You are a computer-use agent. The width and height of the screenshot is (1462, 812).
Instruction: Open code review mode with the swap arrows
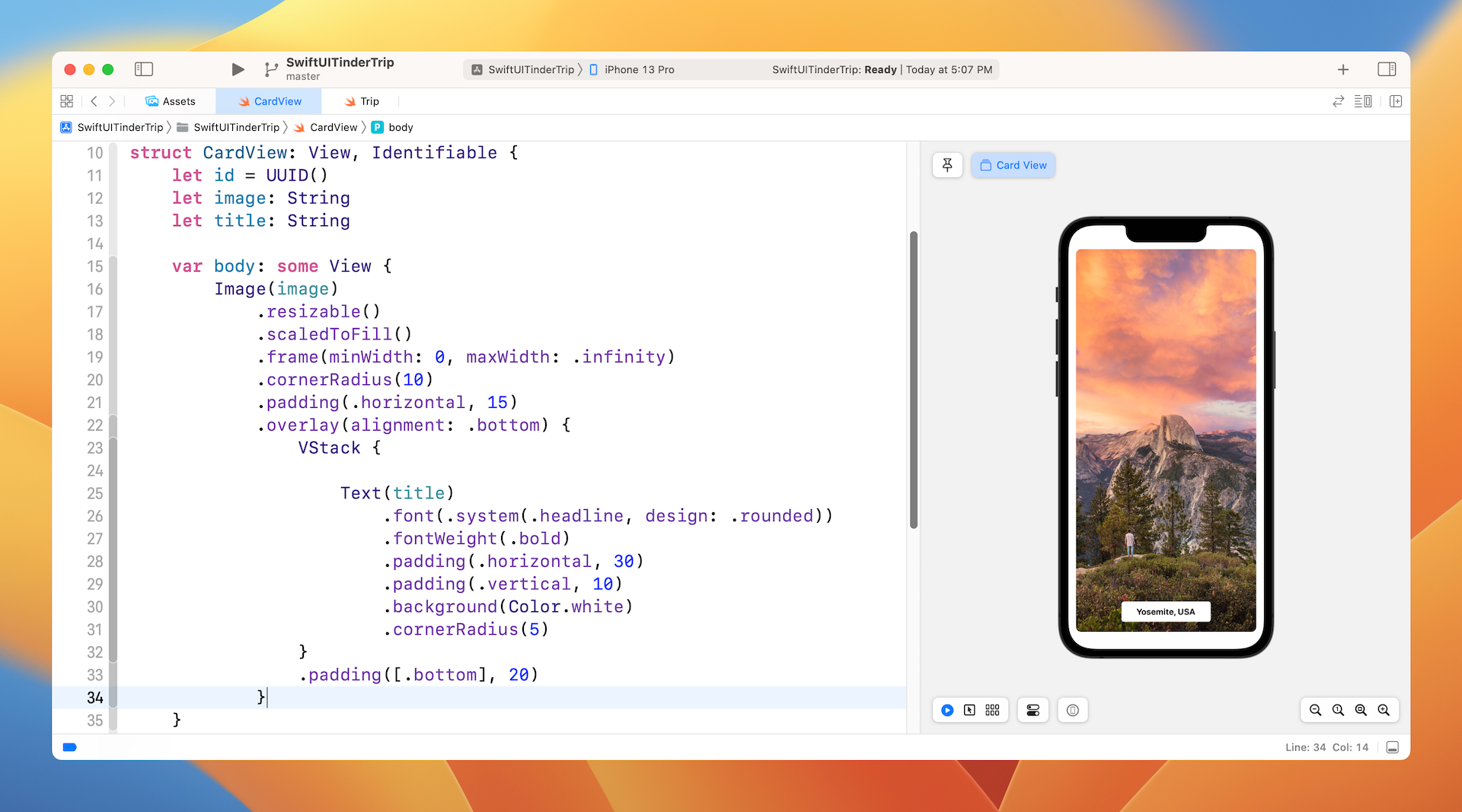pyautogui.click(x=1338, y=101)
